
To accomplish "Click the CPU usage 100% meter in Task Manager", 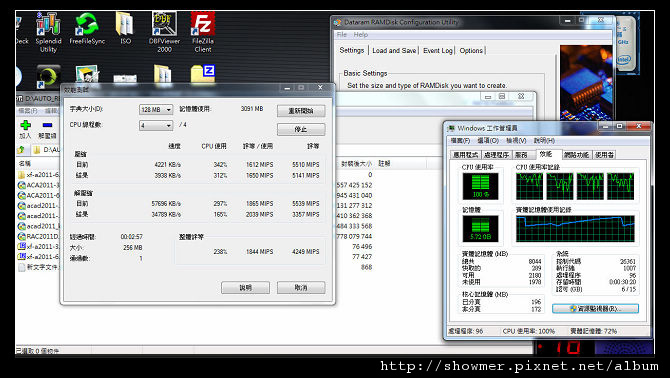I will [480, 186].
